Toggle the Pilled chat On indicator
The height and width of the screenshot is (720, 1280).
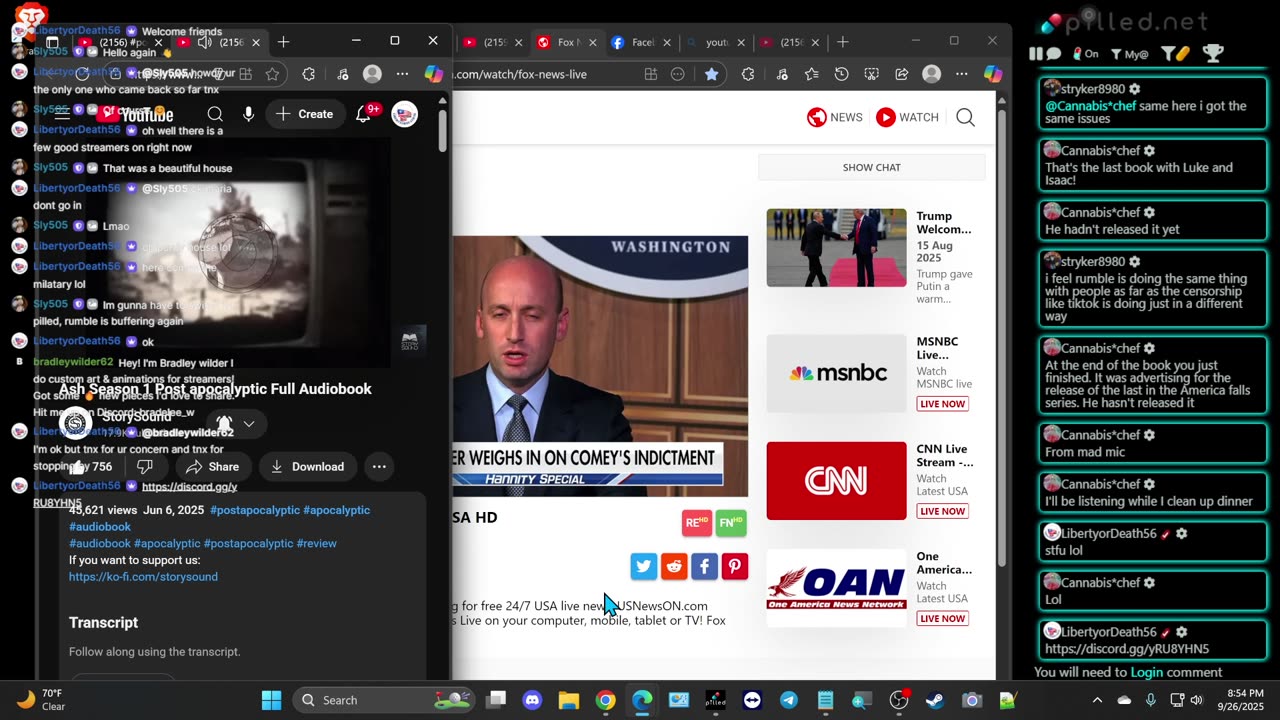click(x=1085, y=54)
